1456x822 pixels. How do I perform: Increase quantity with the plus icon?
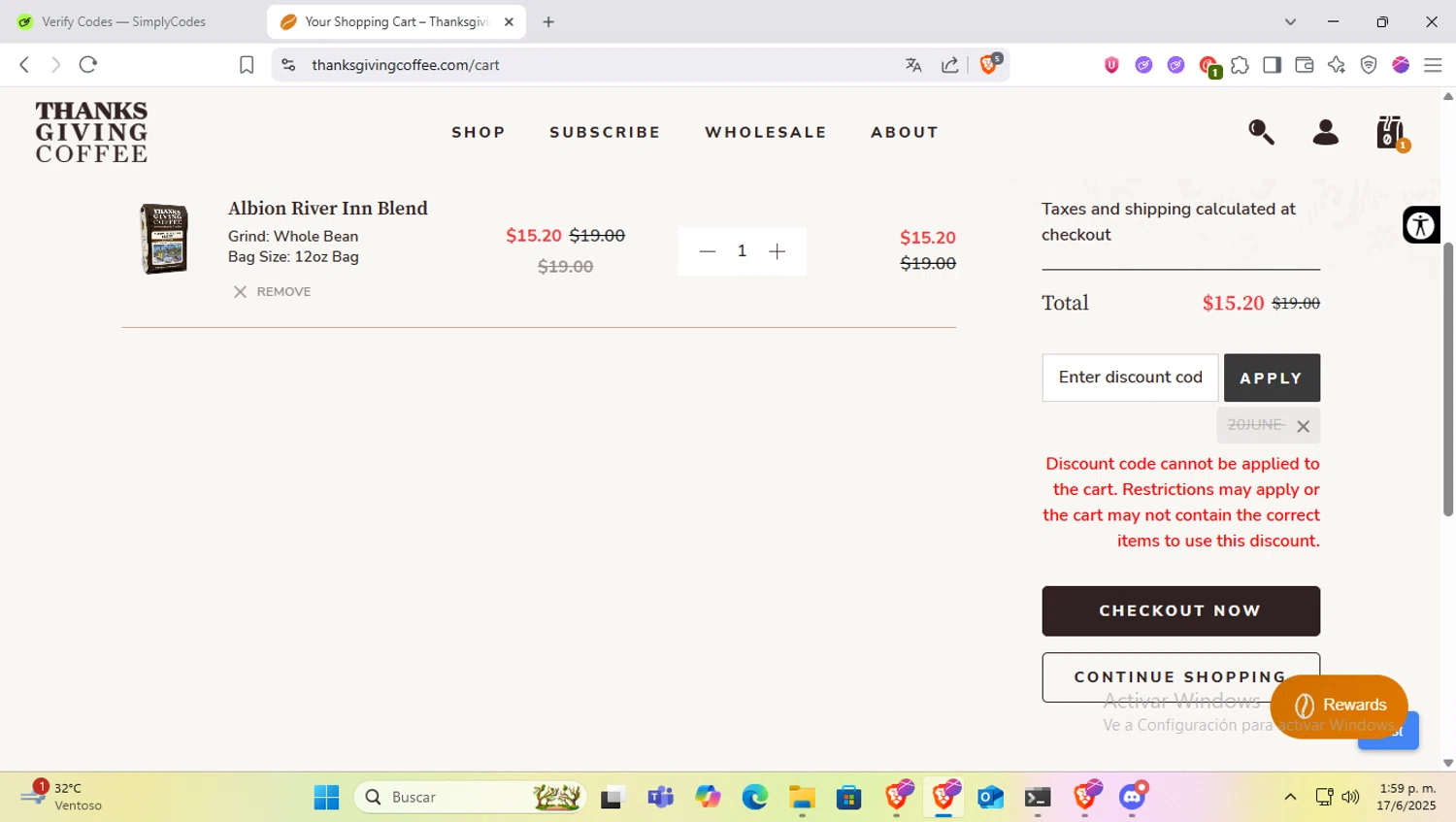(x=777, y=251)
